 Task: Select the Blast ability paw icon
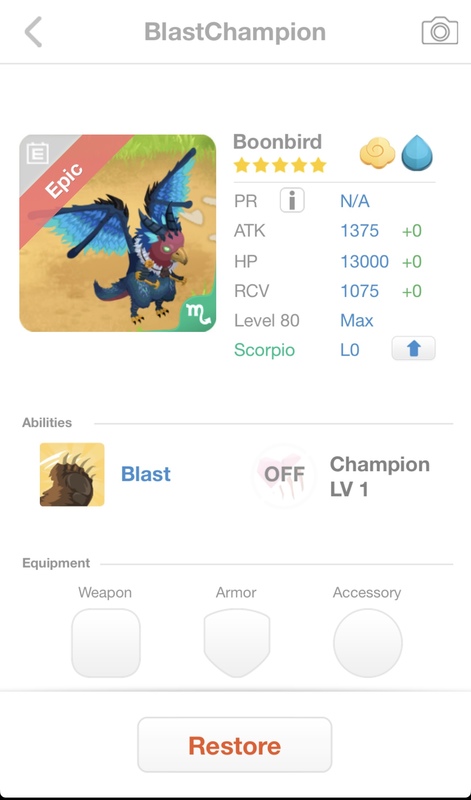72,474
